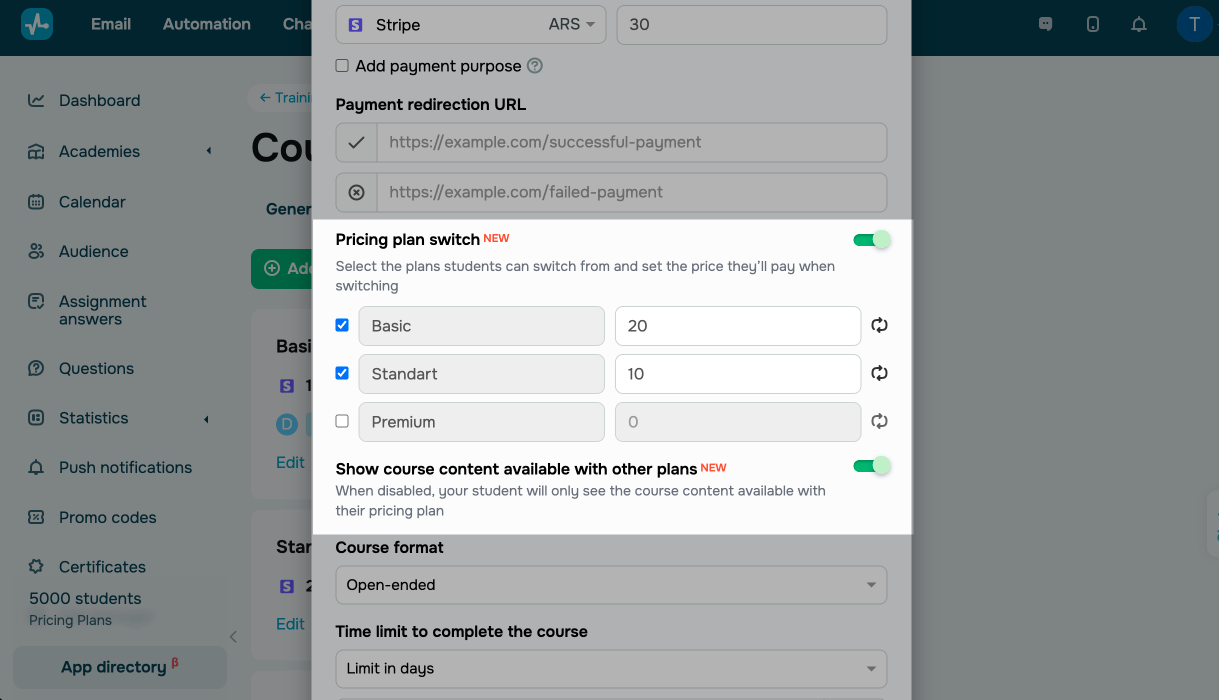Go to Promo codes in sidebar
Viewport: 1219px width, 700px height.
point(107,517)
